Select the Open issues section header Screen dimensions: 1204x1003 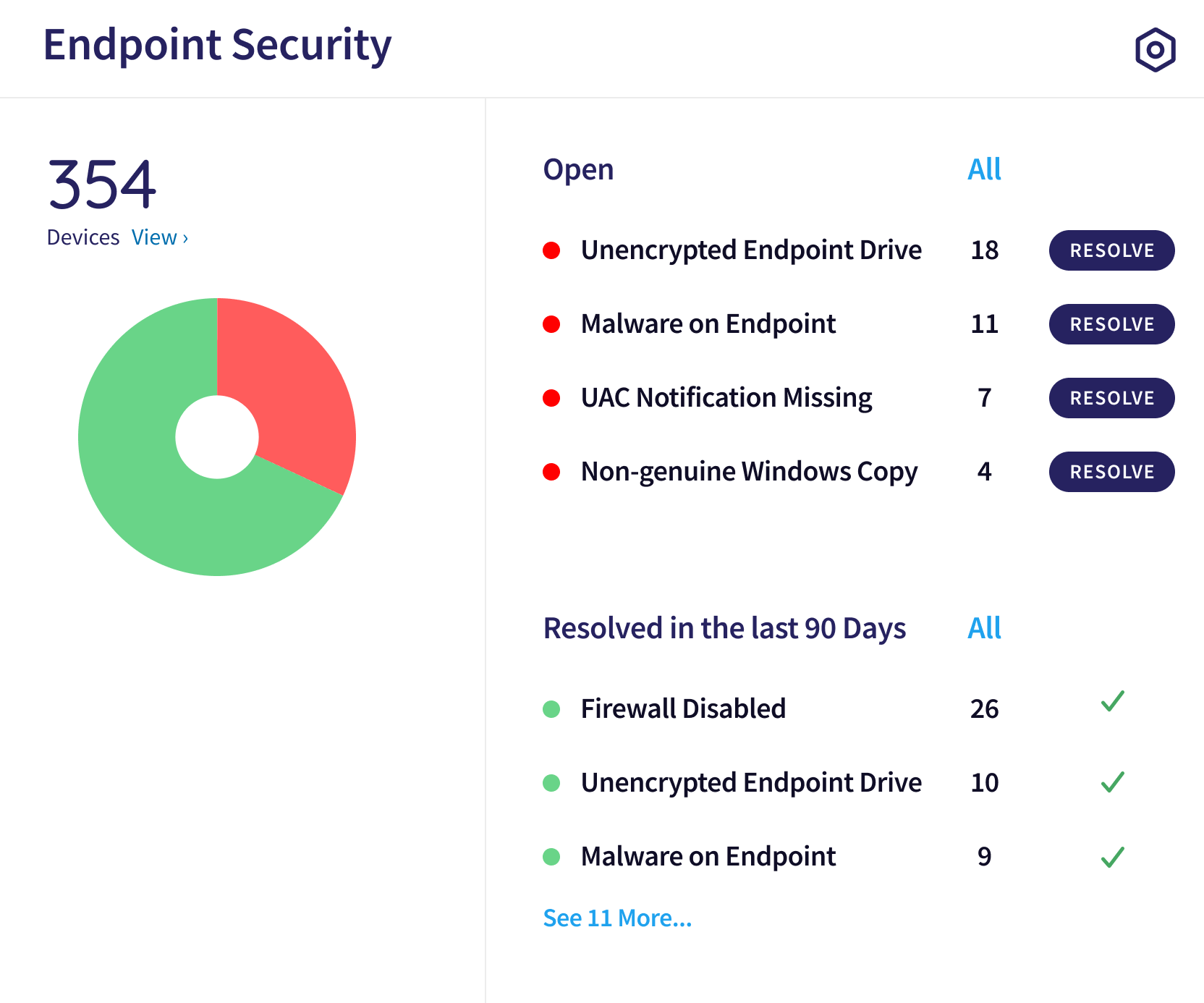pyautogui.click(x=579, y=169)
